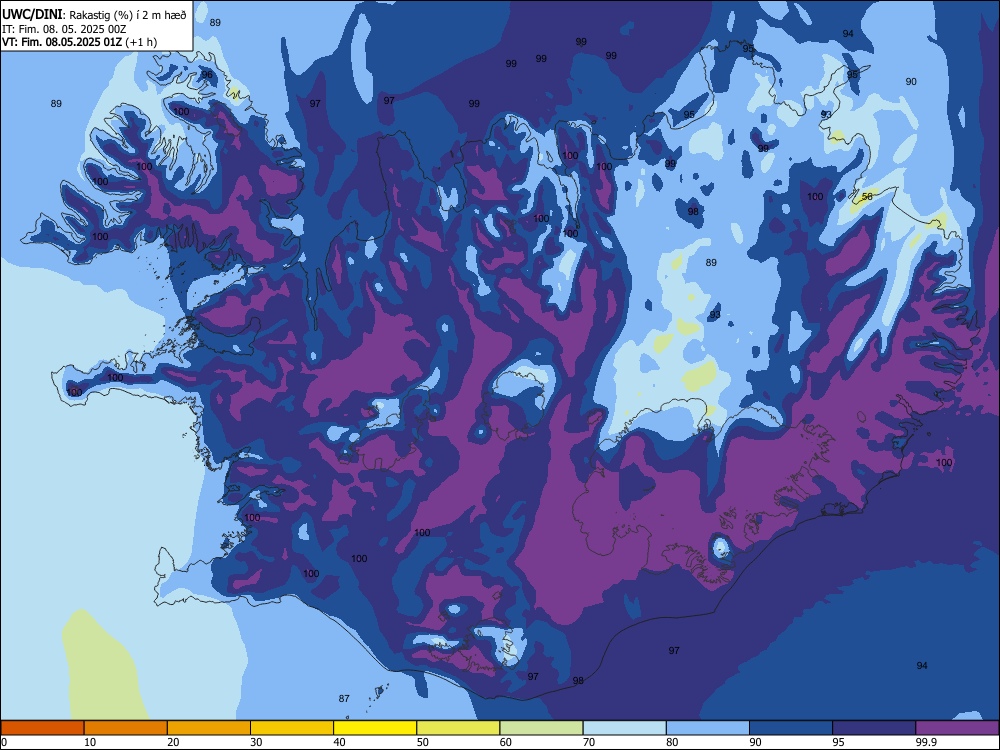Viewport: 1000px width, 750px height.
Task: Click the legend tick label '70'
Action: [589, 742]
